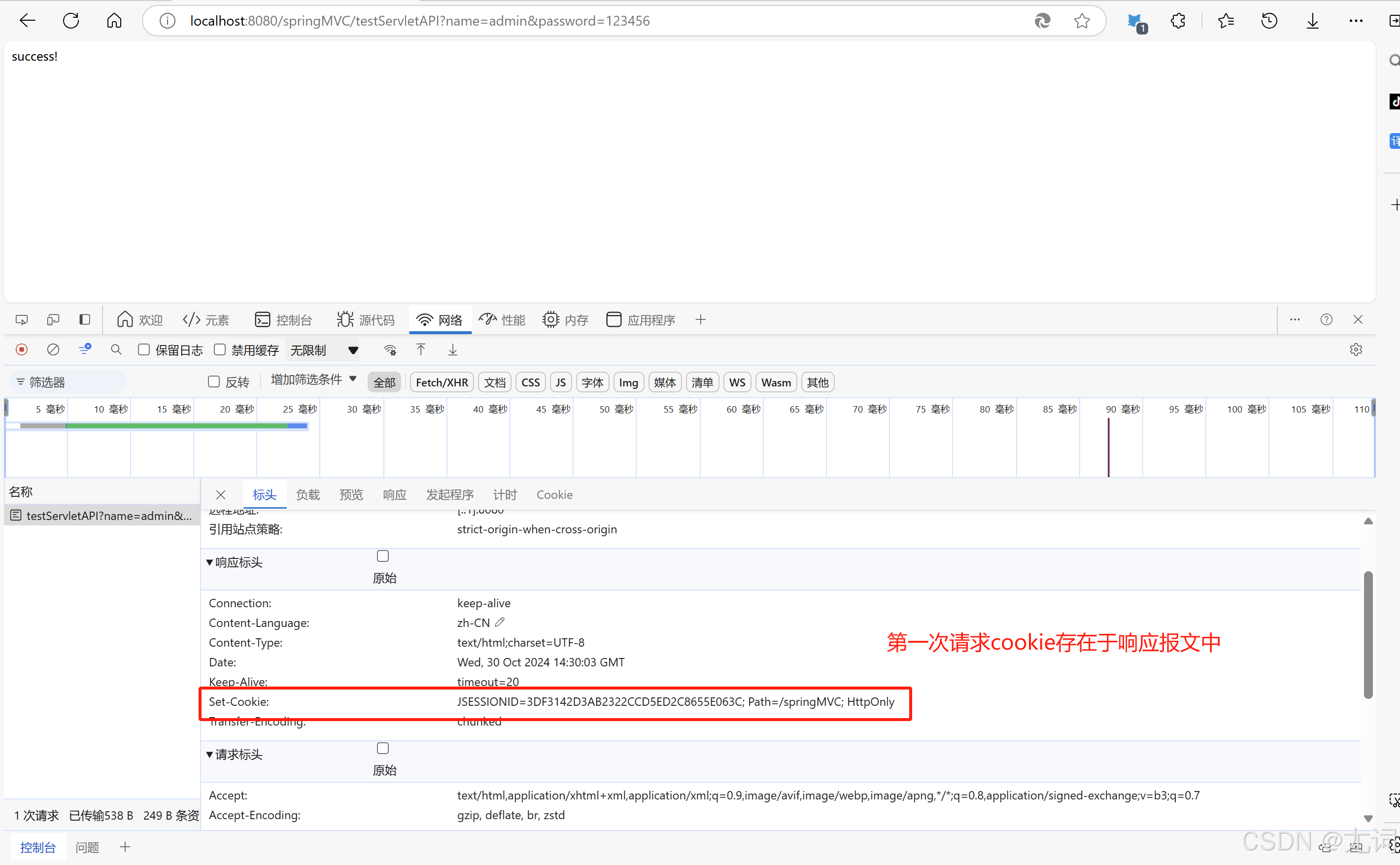Viewport: 1400px width, 865px height.
Task: Click the 筛选器 filter input field
Action: (x=68, y=381)
